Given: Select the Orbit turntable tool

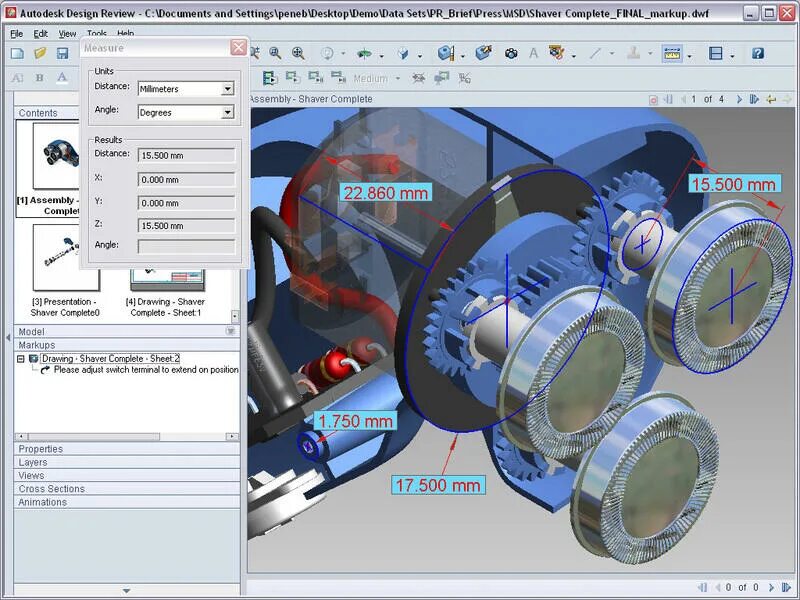Looking at the screenshot, I should pyautogui.click(x=364, y=53).
